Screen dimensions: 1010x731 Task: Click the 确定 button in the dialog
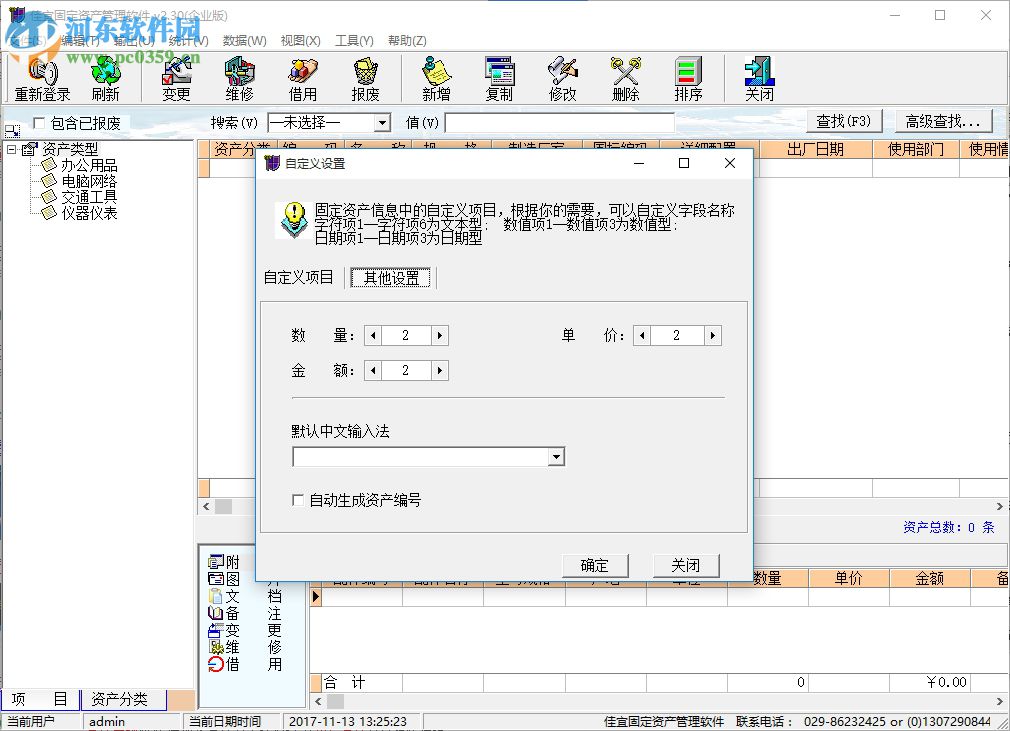click(595, 564)
